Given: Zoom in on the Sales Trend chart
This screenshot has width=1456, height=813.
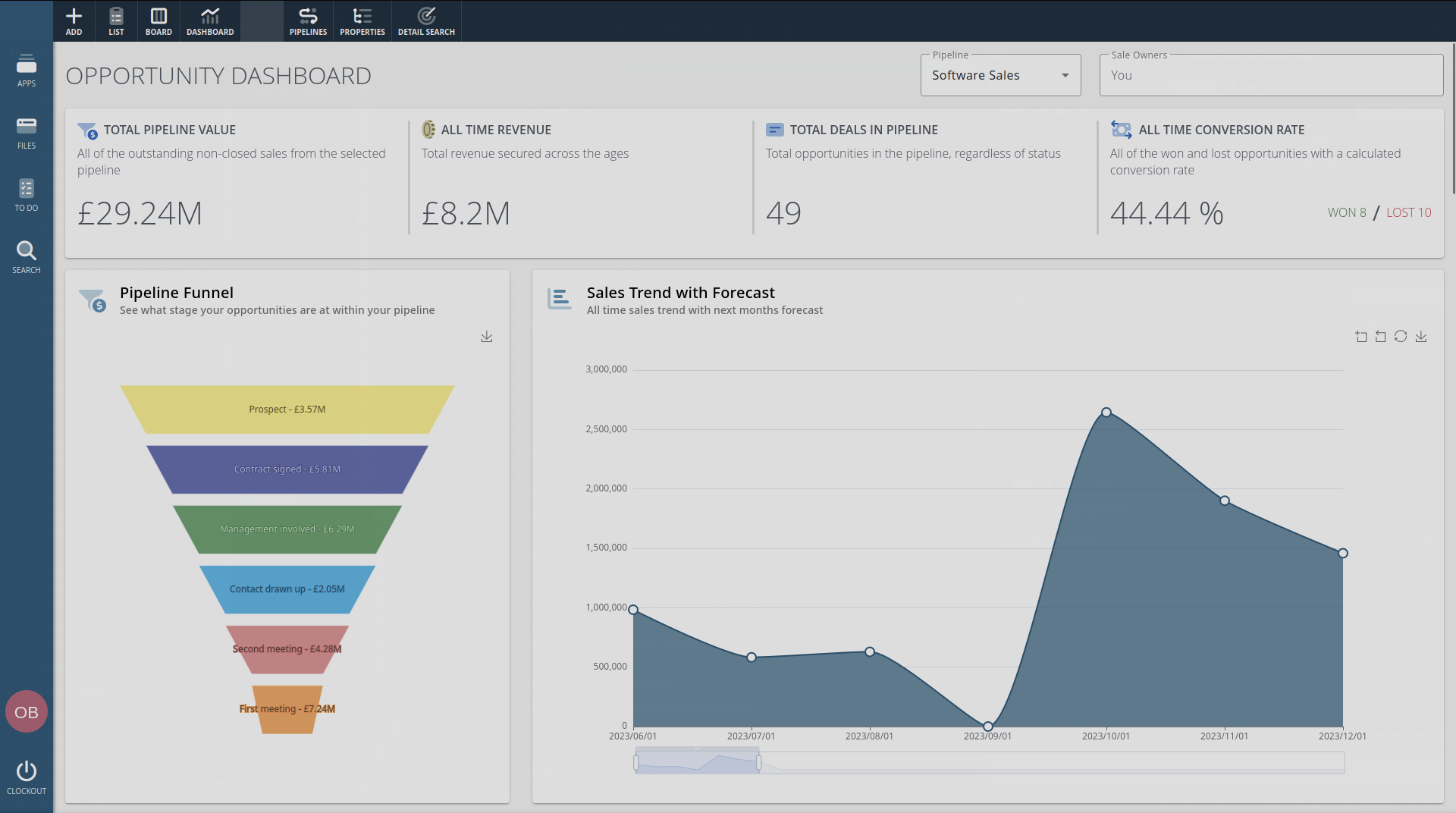Looking at the screenshot, I should tap(1361, 336).
